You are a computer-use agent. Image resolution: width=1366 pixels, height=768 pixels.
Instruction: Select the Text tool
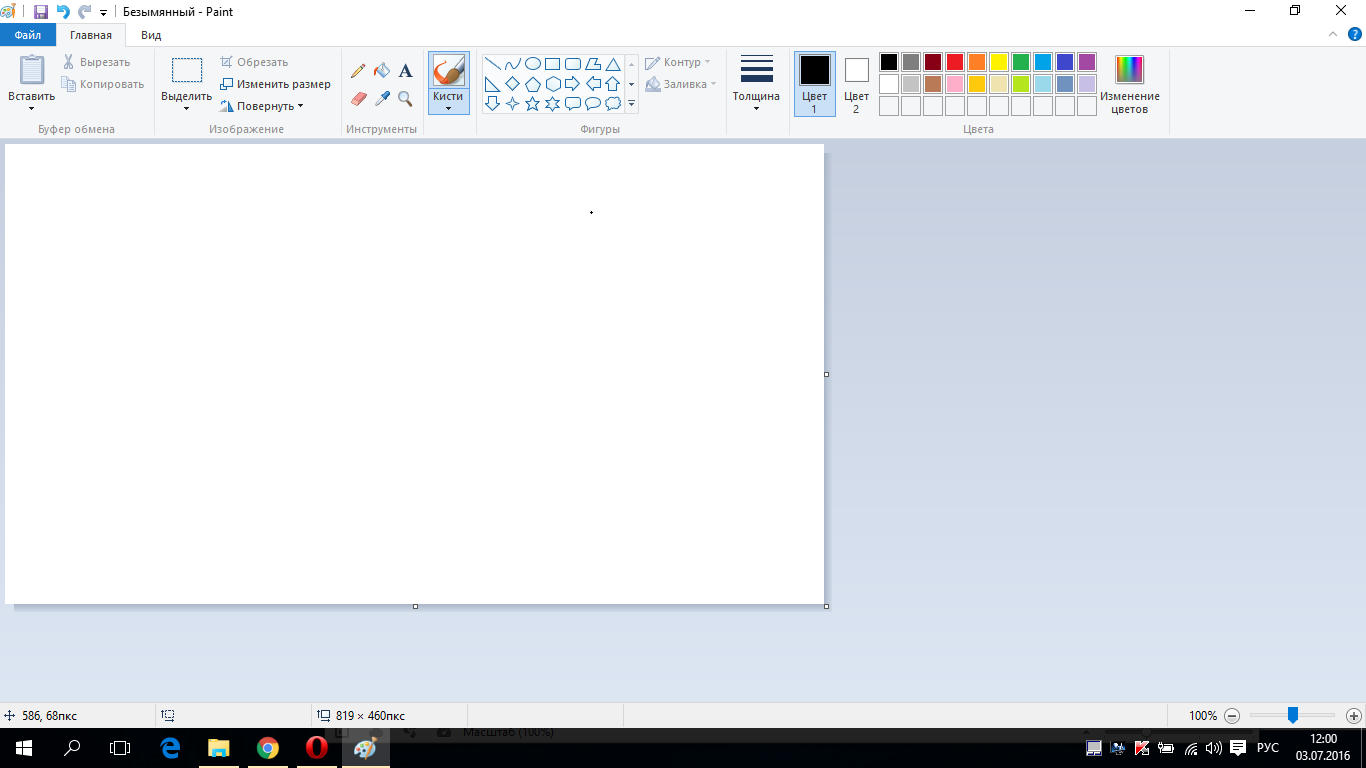405,71
